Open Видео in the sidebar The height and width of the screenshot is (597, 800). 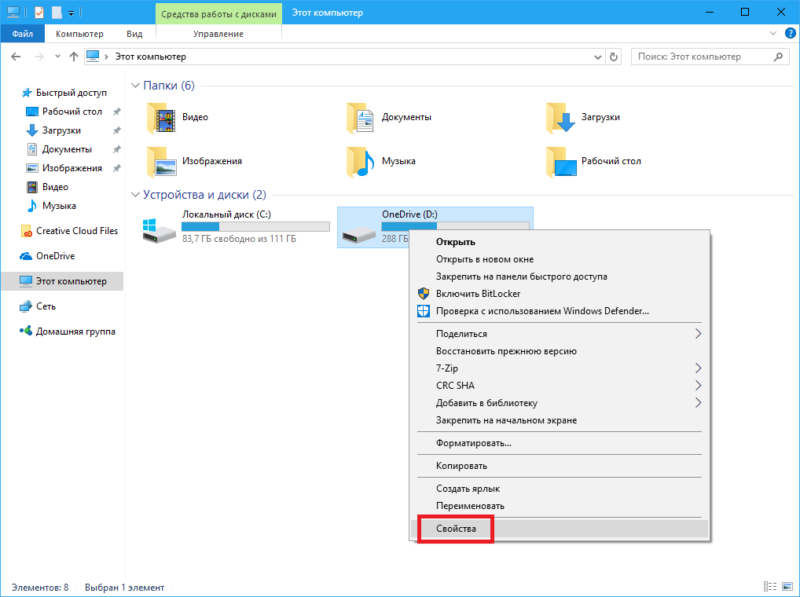(47, 187)
